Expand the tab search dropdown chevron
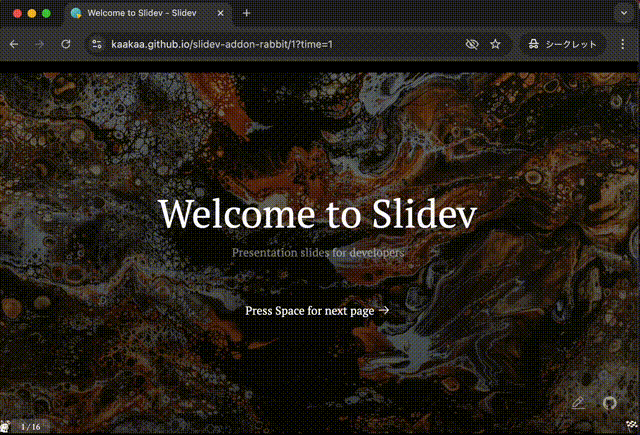The height and width of the screenshot is (435, 640). pos(624,13)
